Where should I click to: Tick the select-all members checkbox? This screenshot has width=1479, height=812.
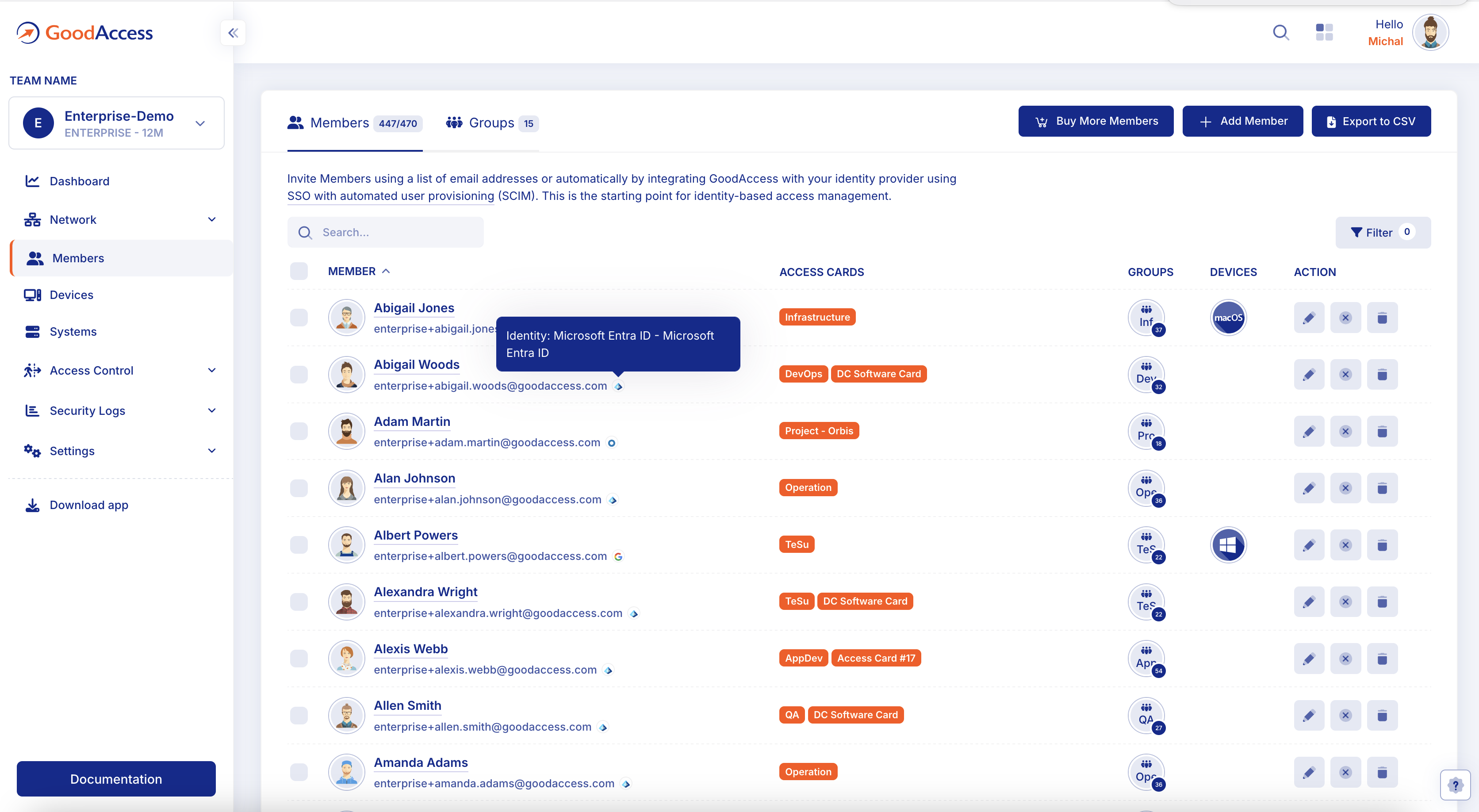point(299,271)
